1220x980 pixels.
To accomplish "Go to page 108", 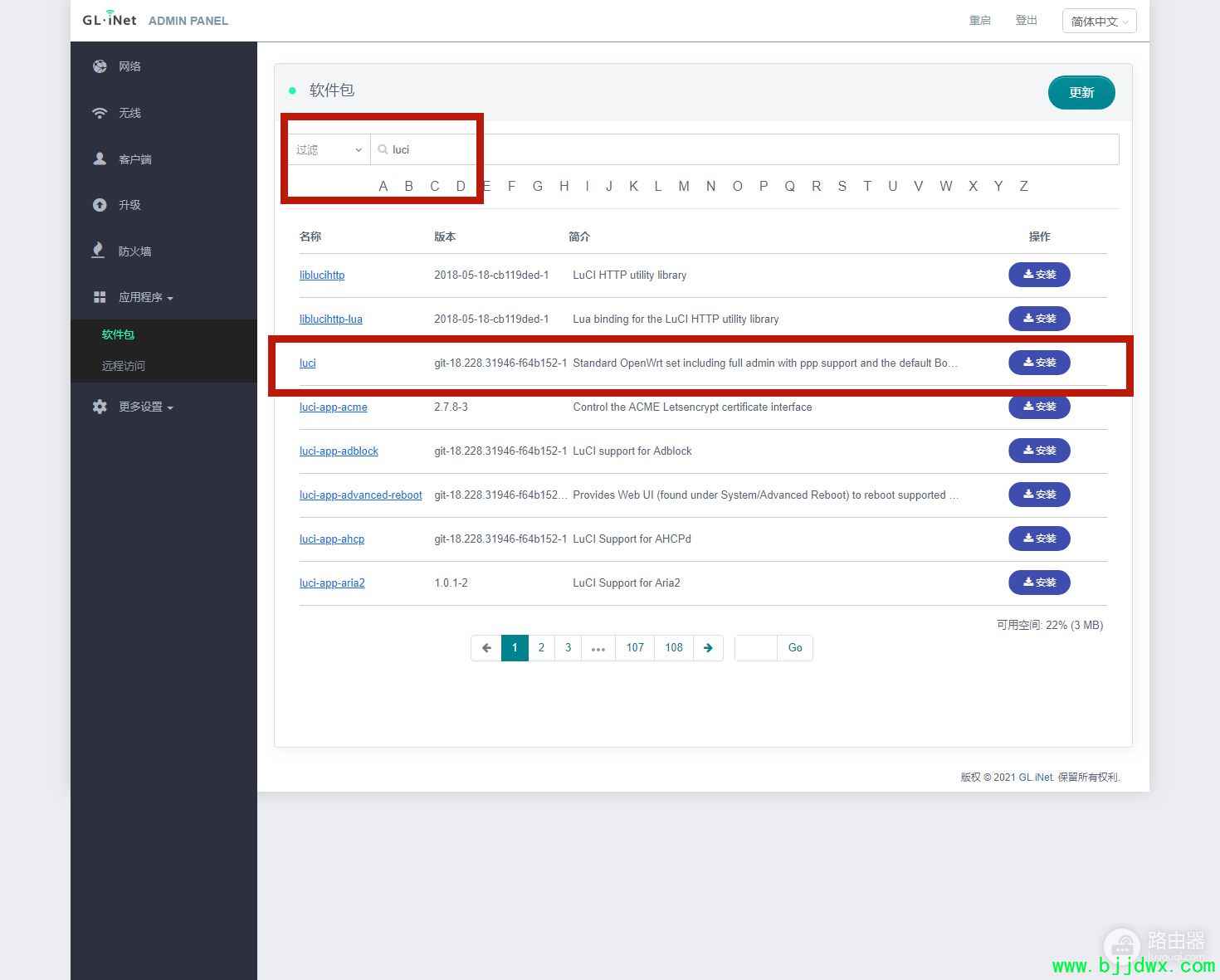I will pos(674,648).
